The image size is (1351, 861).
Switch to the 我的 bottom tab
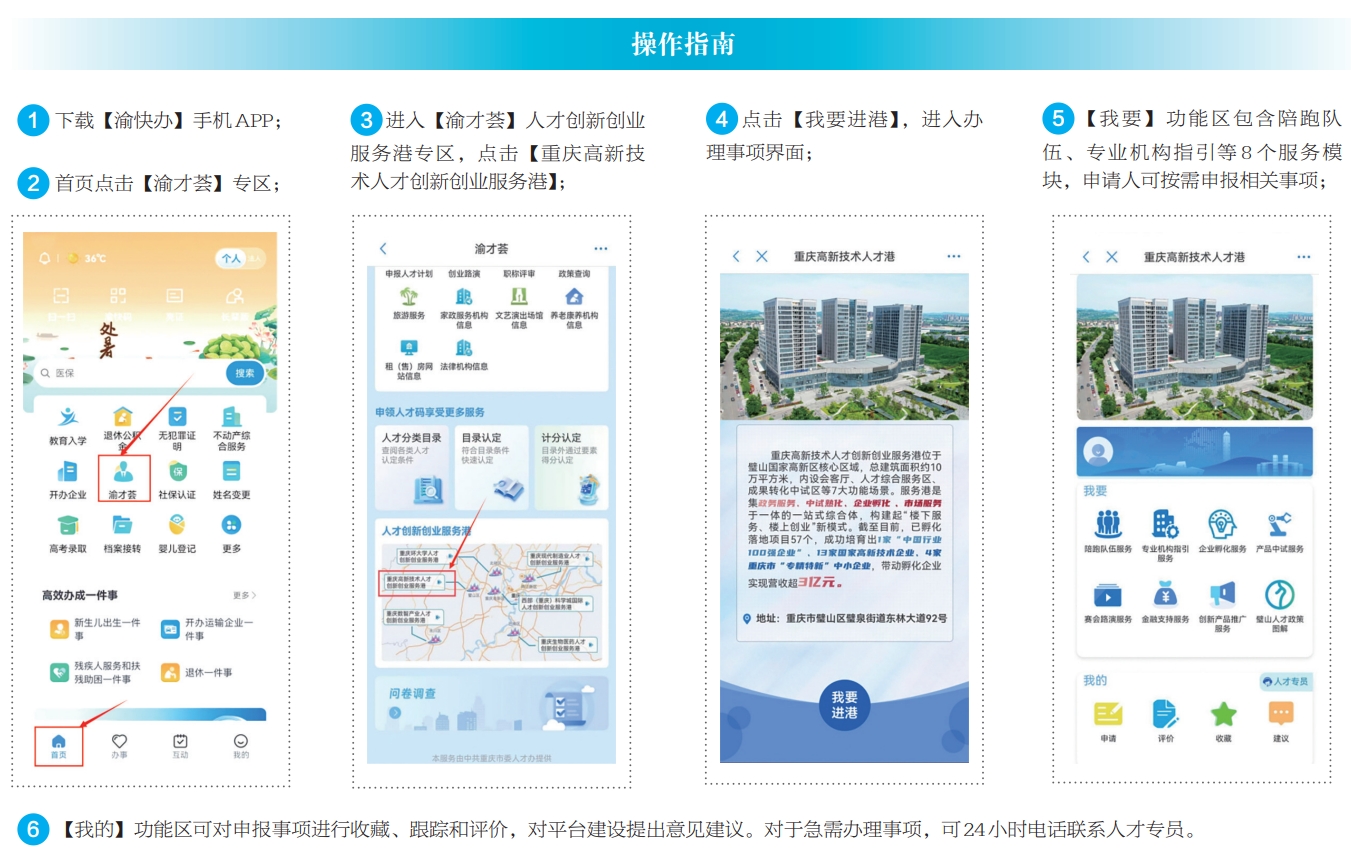[x=240, y=746]
